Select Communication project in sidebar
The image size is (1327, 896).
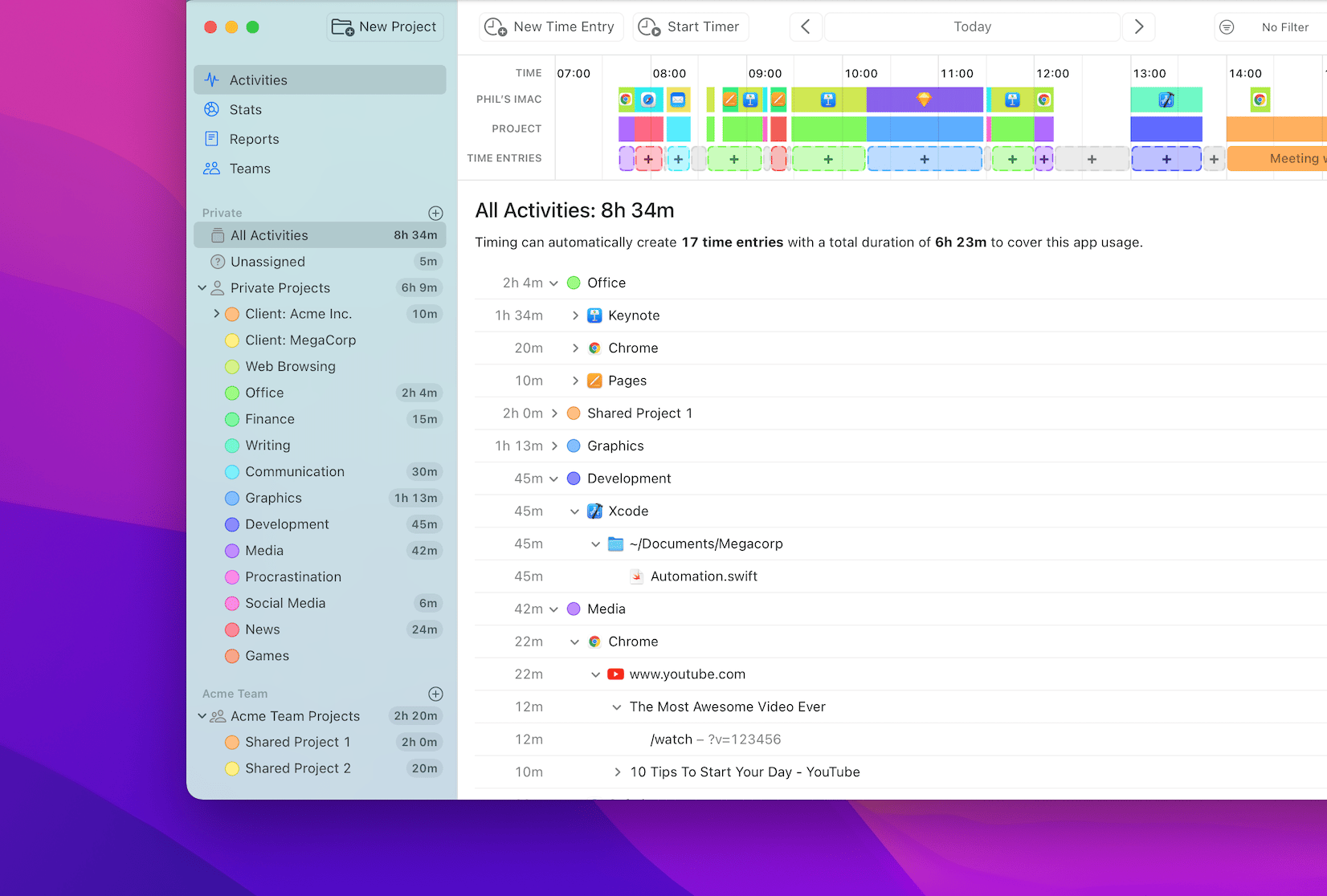click(x=320, y=472)
